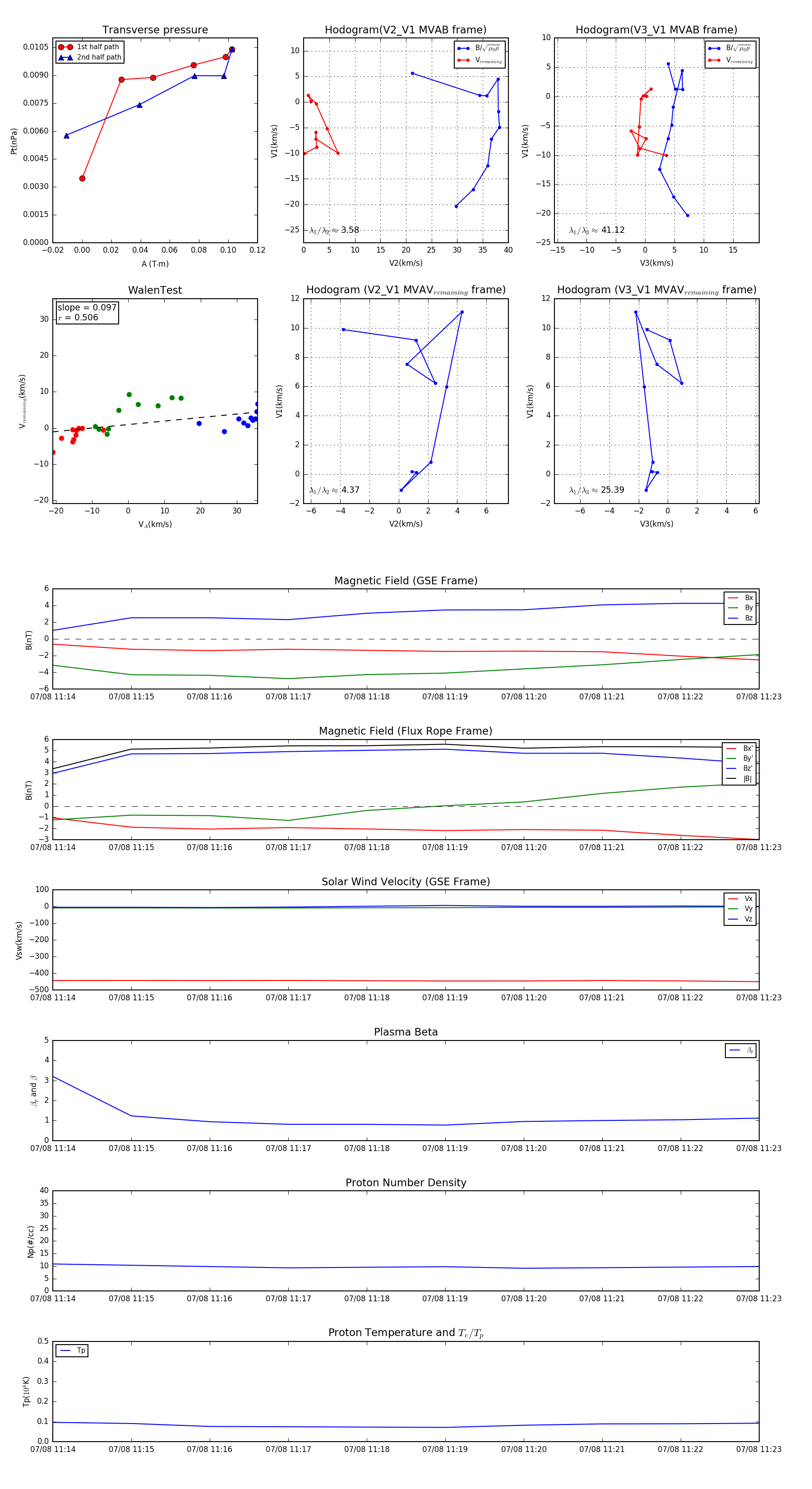Click the "Proton Temperature and Te/Tp" title
This screenshot has width=812, height=1489.
click(x=406, y=1333)
